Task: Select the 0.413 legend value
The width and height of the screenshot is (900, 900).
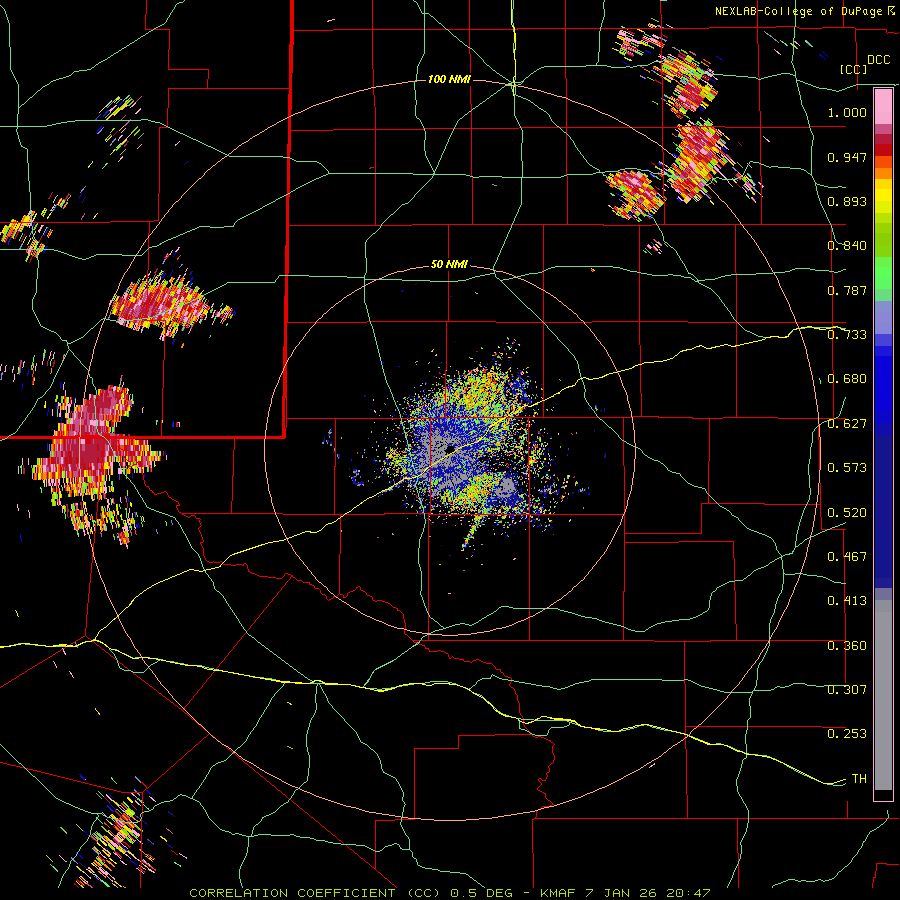Action: coord(847,601)
